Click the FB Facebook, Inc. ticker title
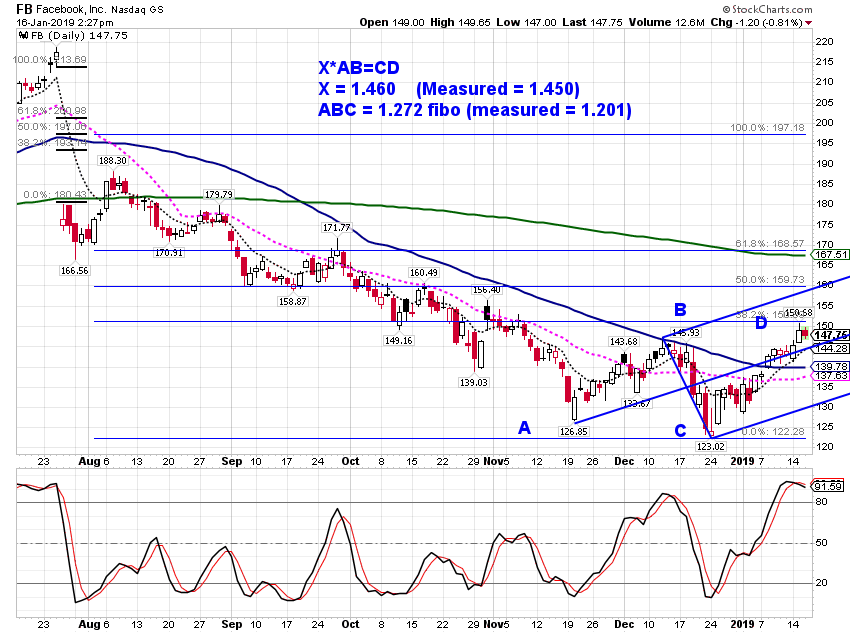This screenshot has width=850, height=633. [89, 9]
